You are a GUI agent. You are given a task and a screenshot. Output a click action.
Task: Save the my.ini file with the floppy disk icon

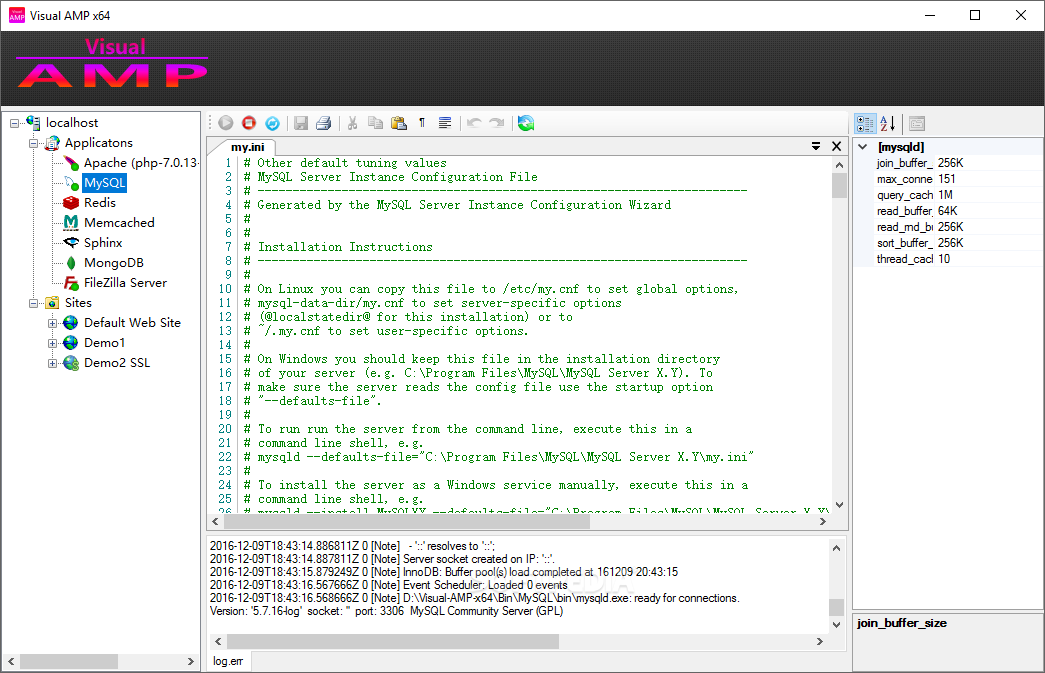301,123
